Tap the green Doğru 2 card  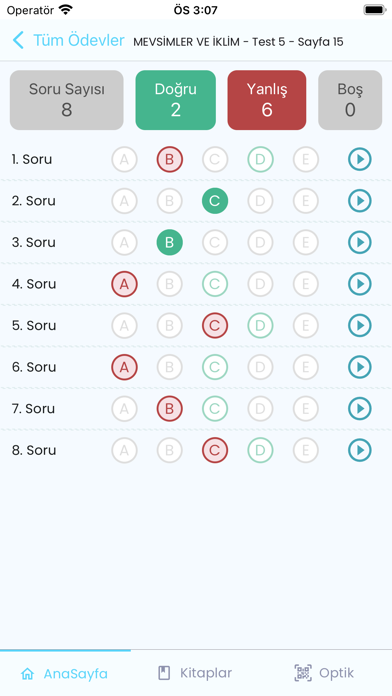click(175, 100)
